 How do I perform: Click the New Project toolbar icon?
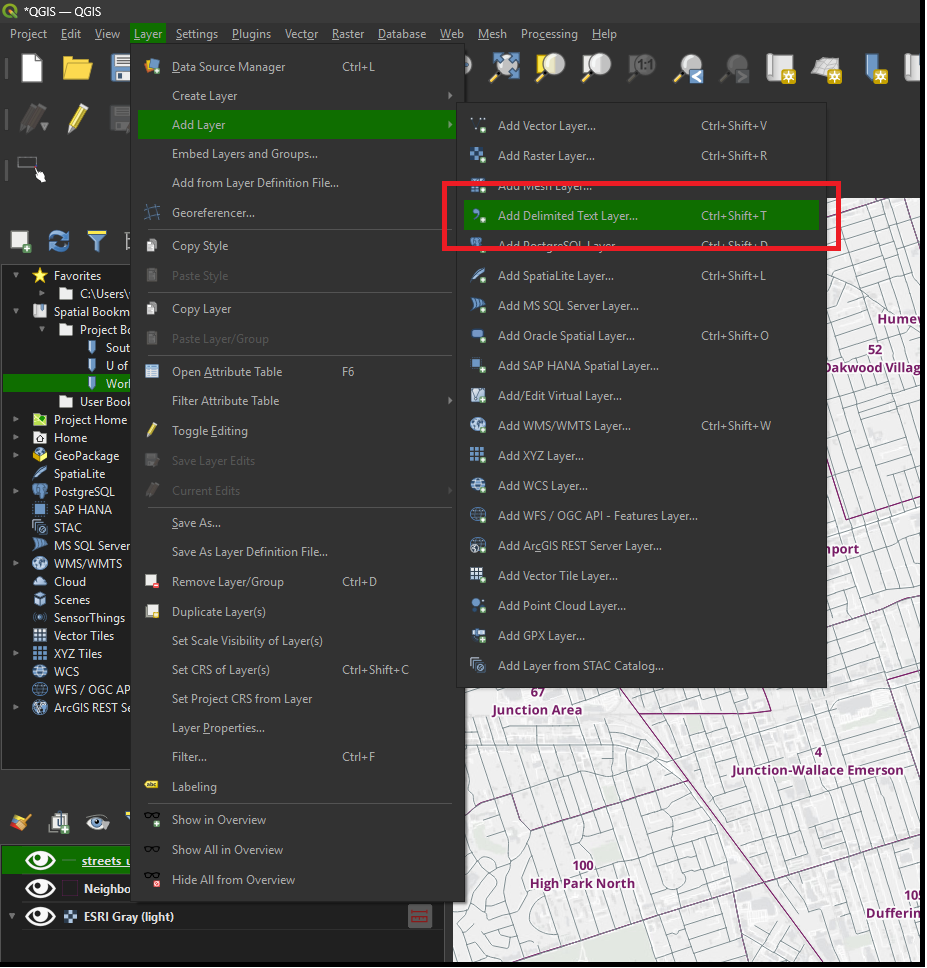[31, 67]
